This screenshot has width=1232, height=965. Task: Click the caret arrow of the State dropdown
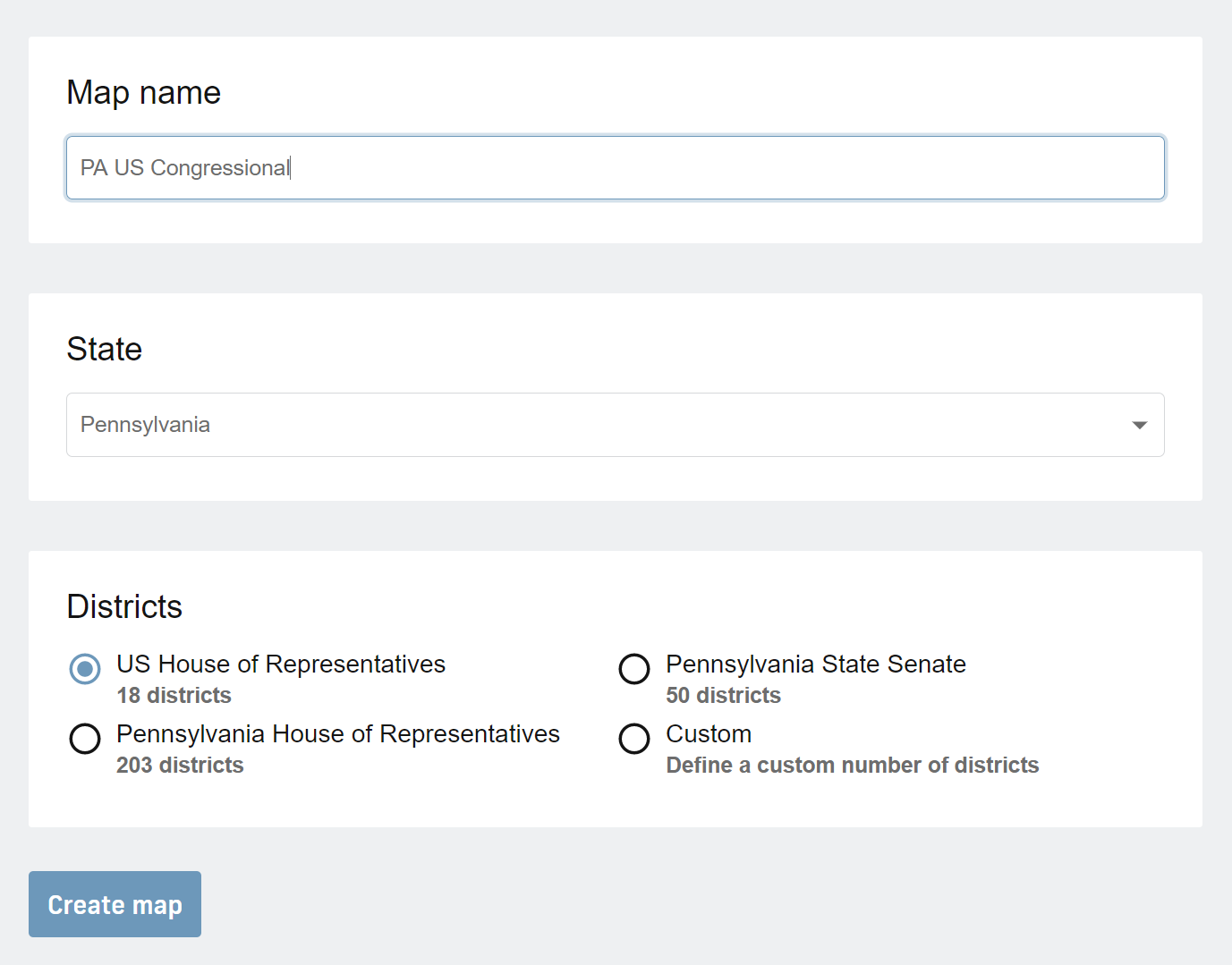click(x=1139, y=425)
